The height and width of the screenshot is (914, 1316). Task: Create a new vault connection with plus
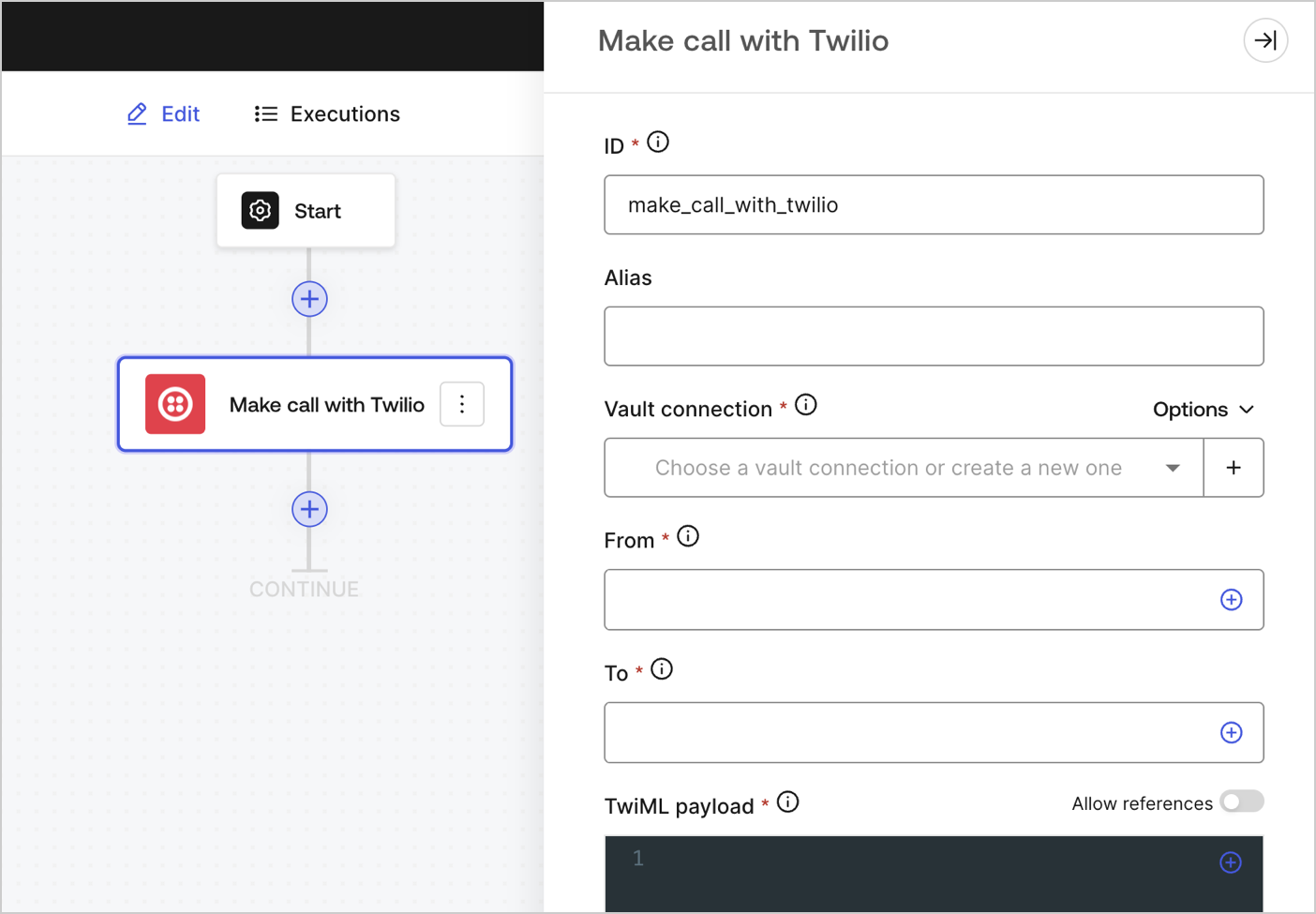(x=1234, y=468)
